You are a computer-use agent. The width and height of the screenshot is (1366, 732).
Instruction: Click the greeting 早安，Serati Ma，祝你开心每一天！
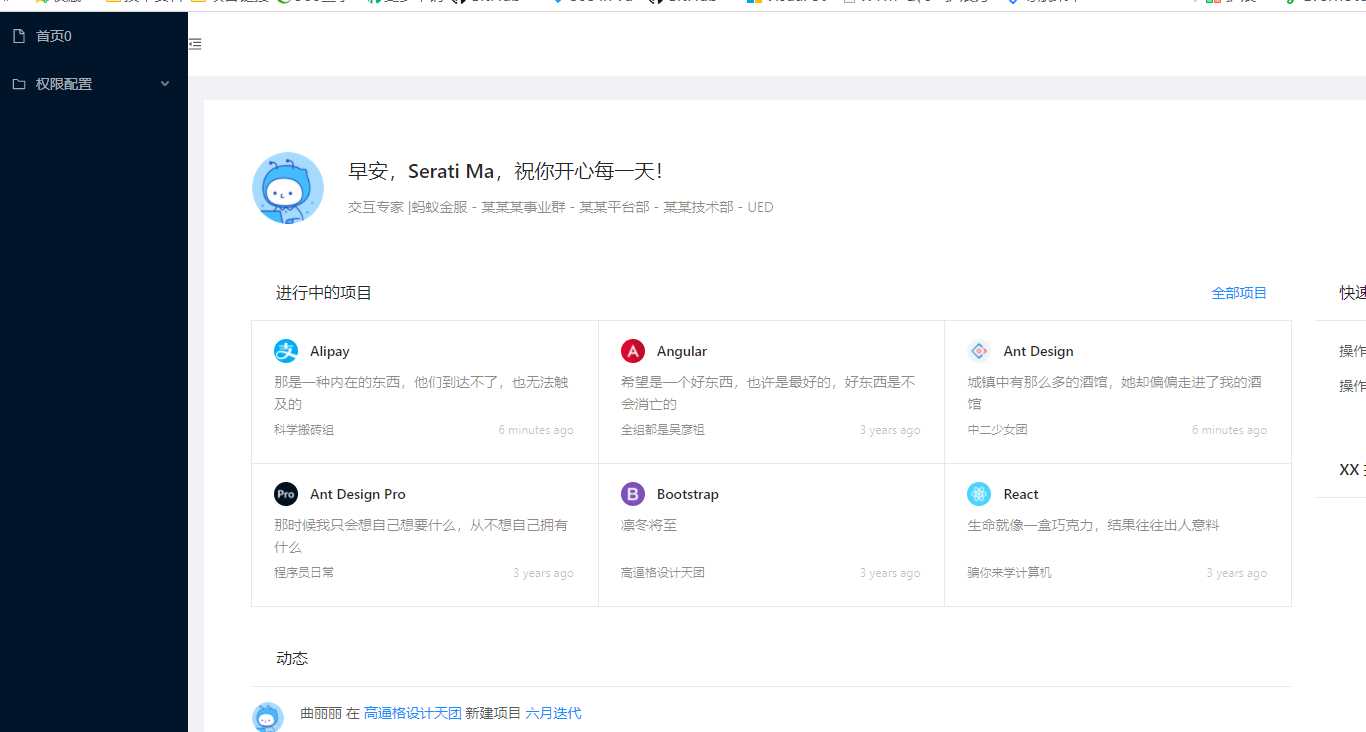click(x=505, y=171)
